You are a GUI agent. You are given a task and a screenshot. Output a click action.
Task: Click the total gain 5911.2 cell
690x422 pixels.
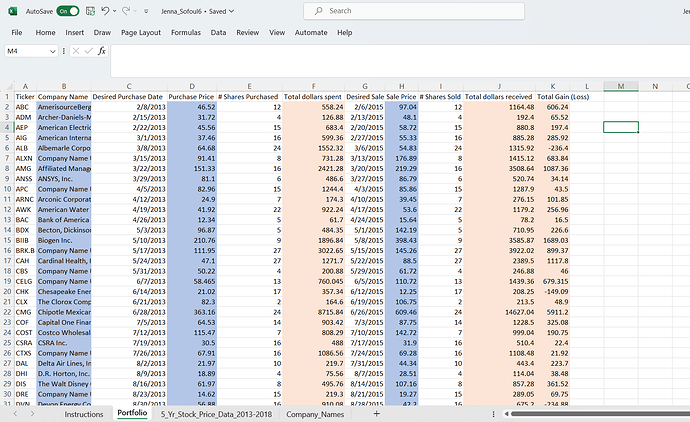pyautogui.click(x=553, y=312)
